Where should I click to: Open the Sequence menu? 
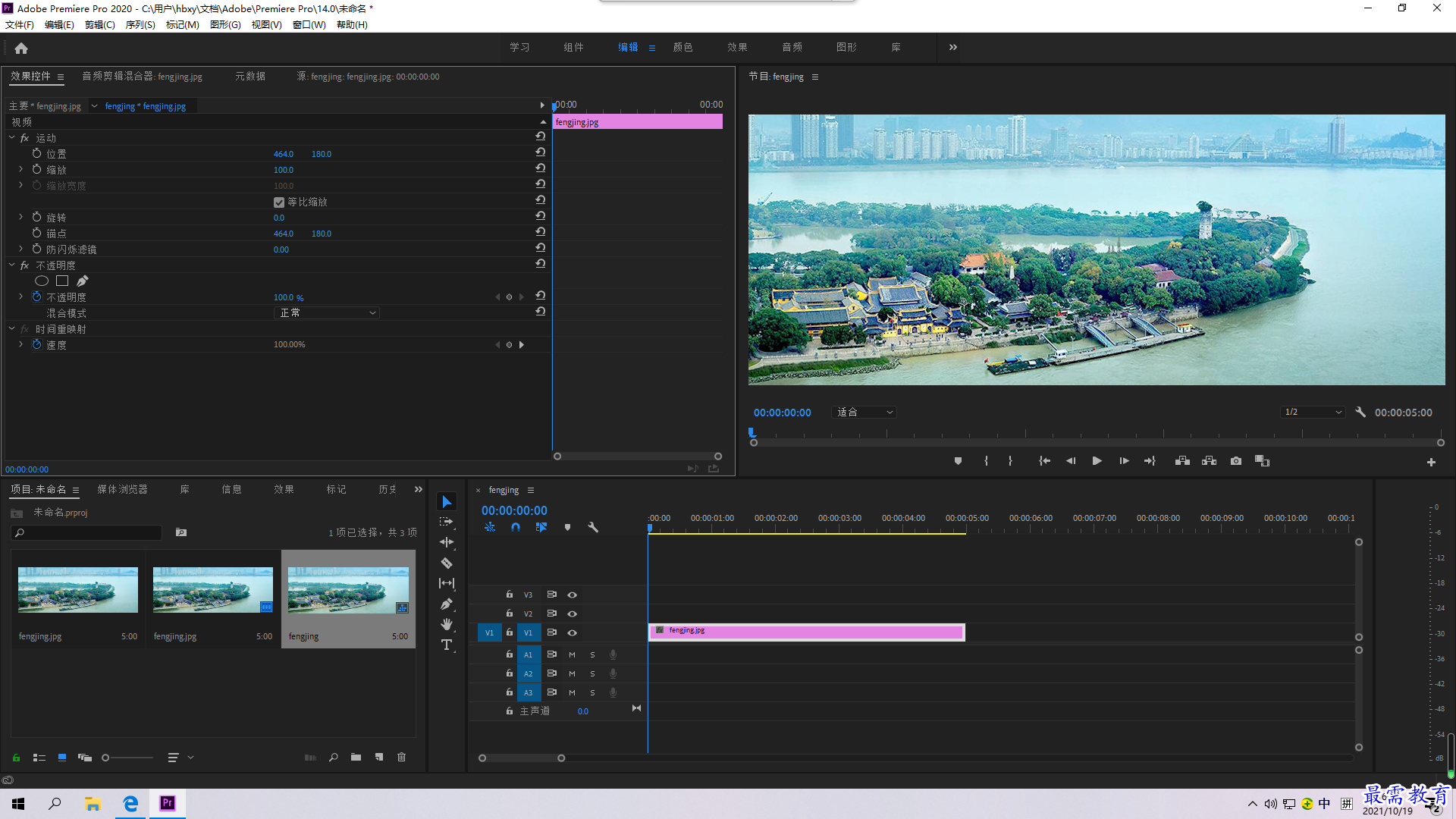[x=140, y=25]
